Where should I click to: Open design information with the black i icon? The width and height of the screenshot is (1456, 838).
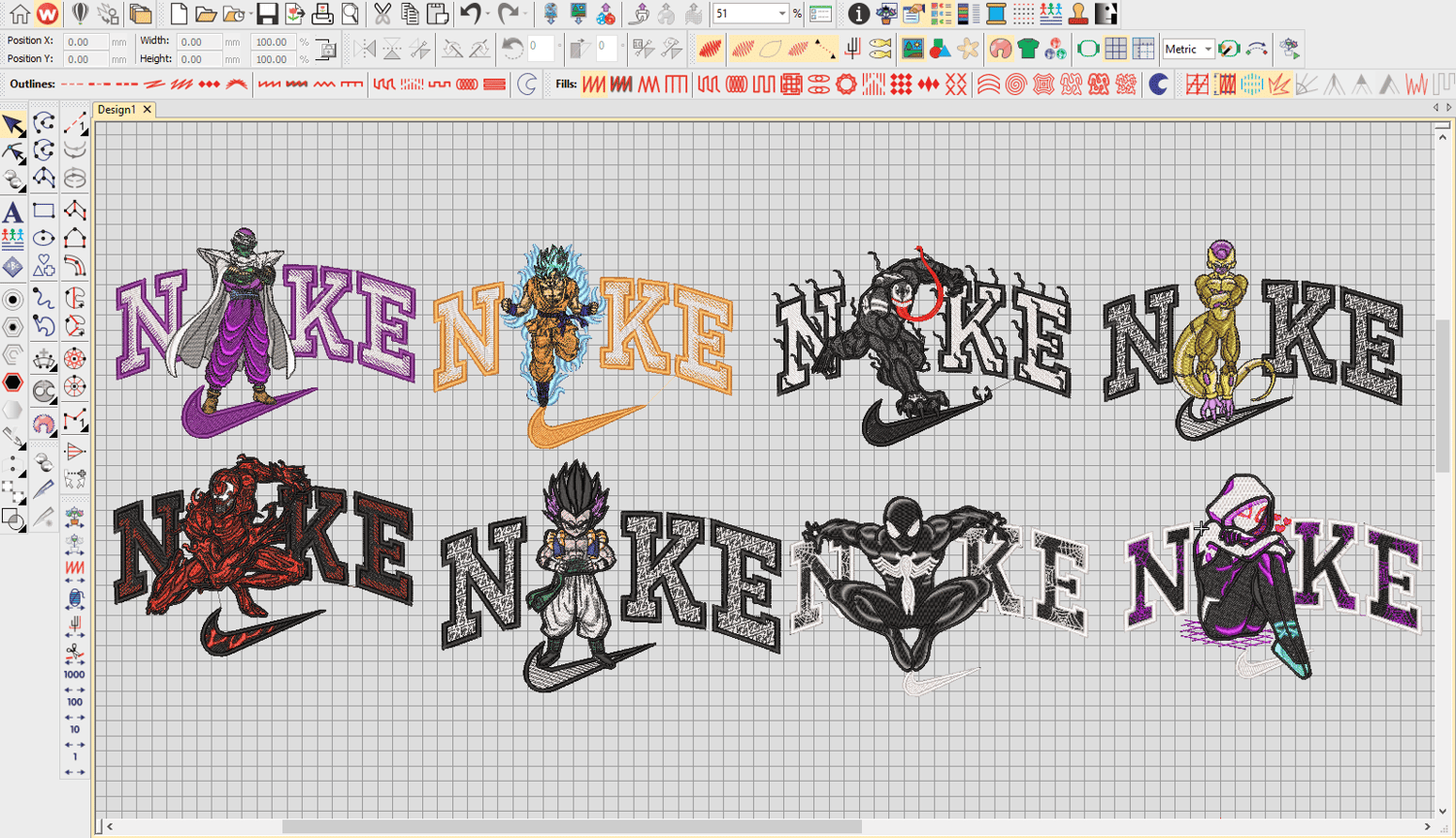click(858, 14)
